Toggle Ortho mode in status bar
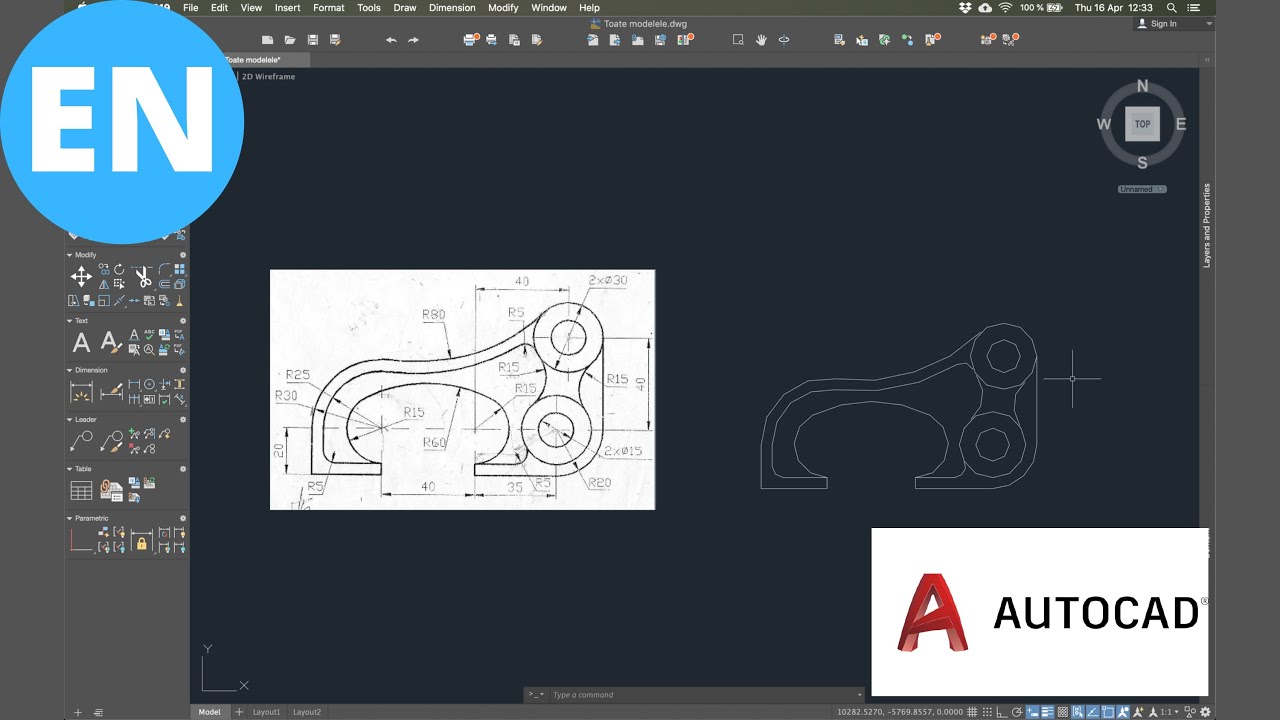The height and width of the screenshot is (720, 1280). point(1002,712)
